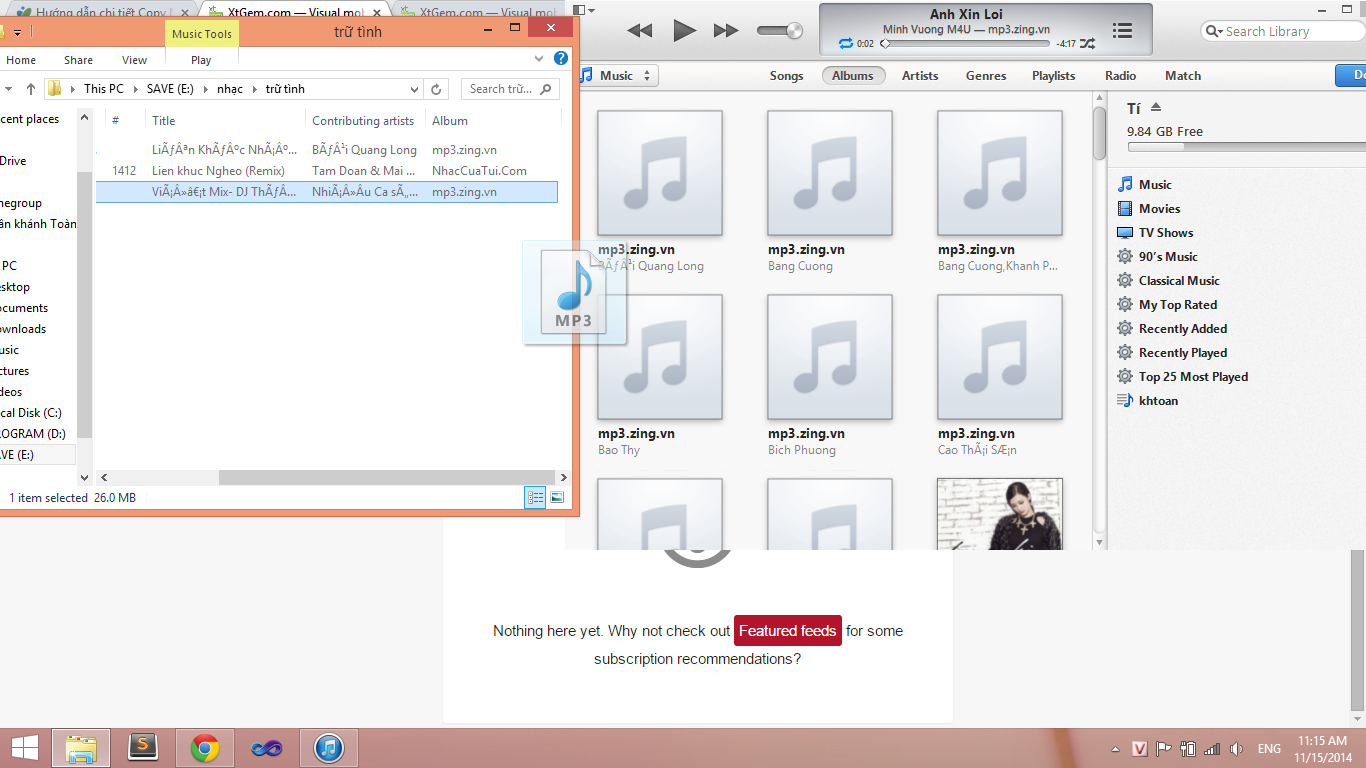Switch to the Radio tab
Screen dimensions: 1366x768
pos(1120,76)
